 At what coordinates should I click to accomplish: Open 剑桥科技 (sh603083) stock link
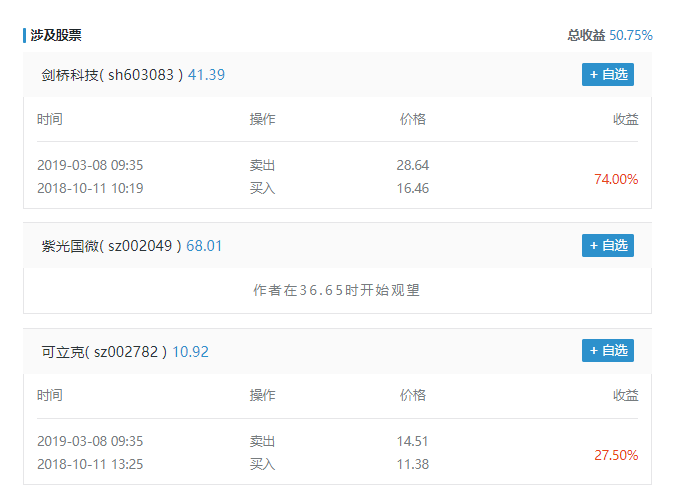[x=112, y=75]
